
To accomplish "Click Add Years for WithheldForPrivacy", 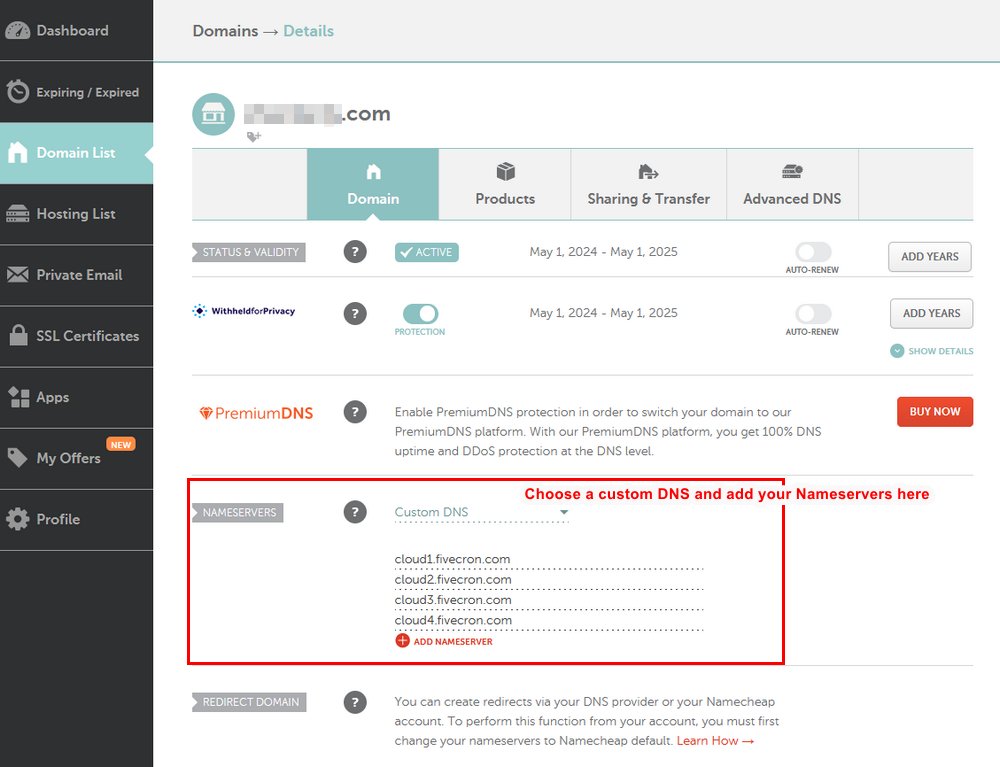I will click(x=931, y=313).
